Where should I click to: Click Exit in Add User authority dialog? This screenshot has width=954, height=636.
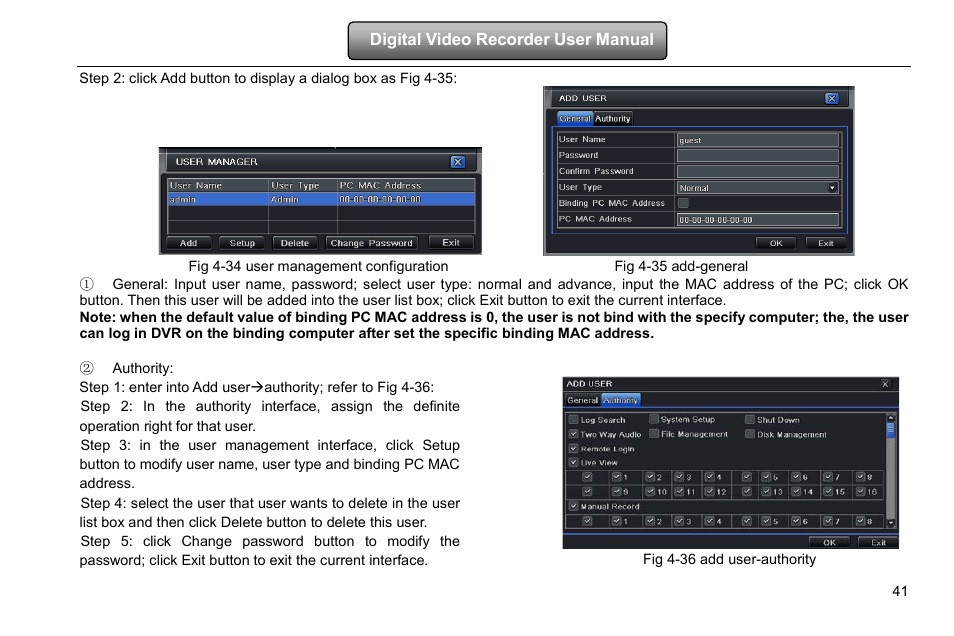click(x=878, y=543)
